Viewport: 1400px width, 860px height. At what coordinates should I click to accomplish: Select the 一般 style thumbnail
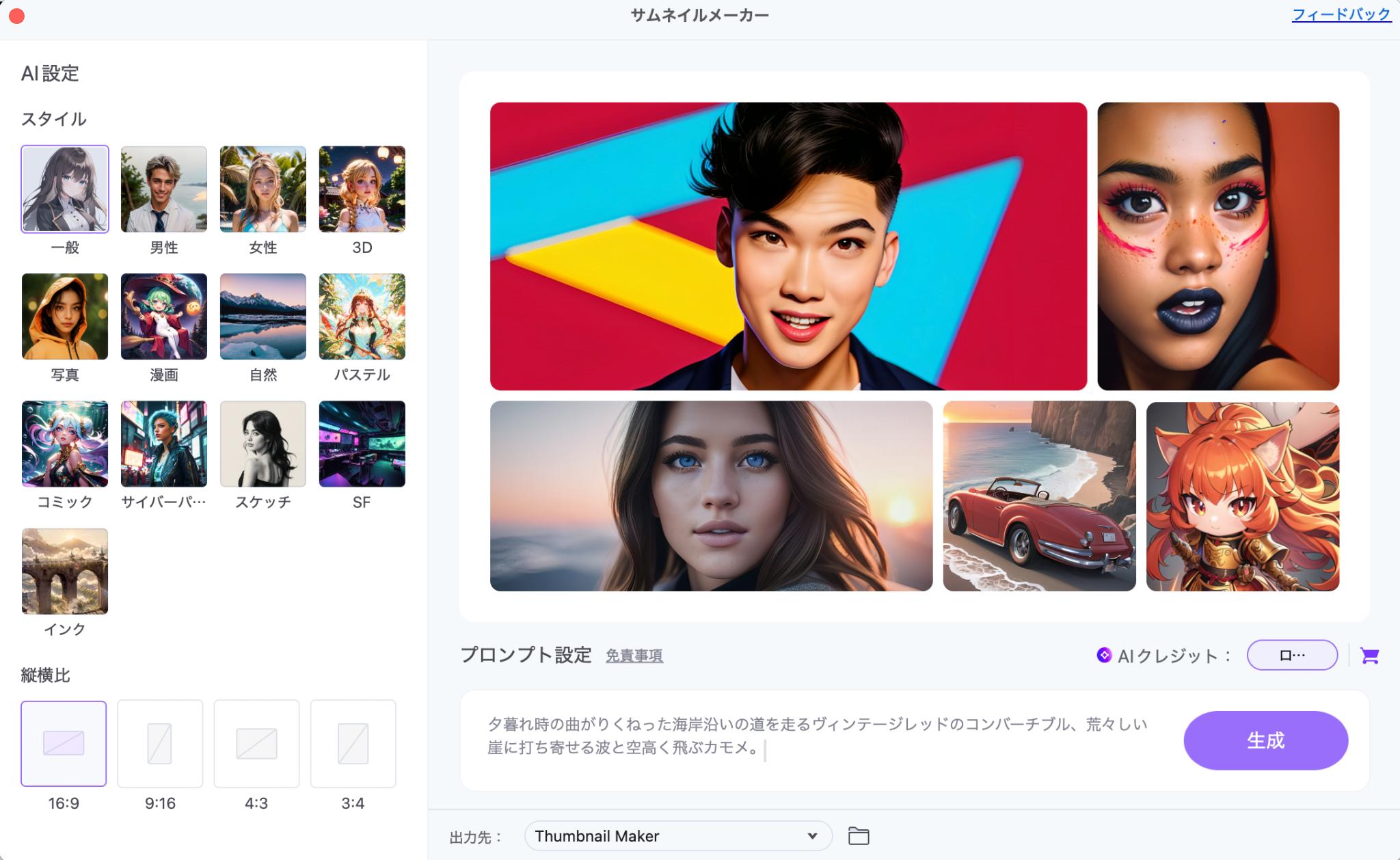click(x=65, y=189)
